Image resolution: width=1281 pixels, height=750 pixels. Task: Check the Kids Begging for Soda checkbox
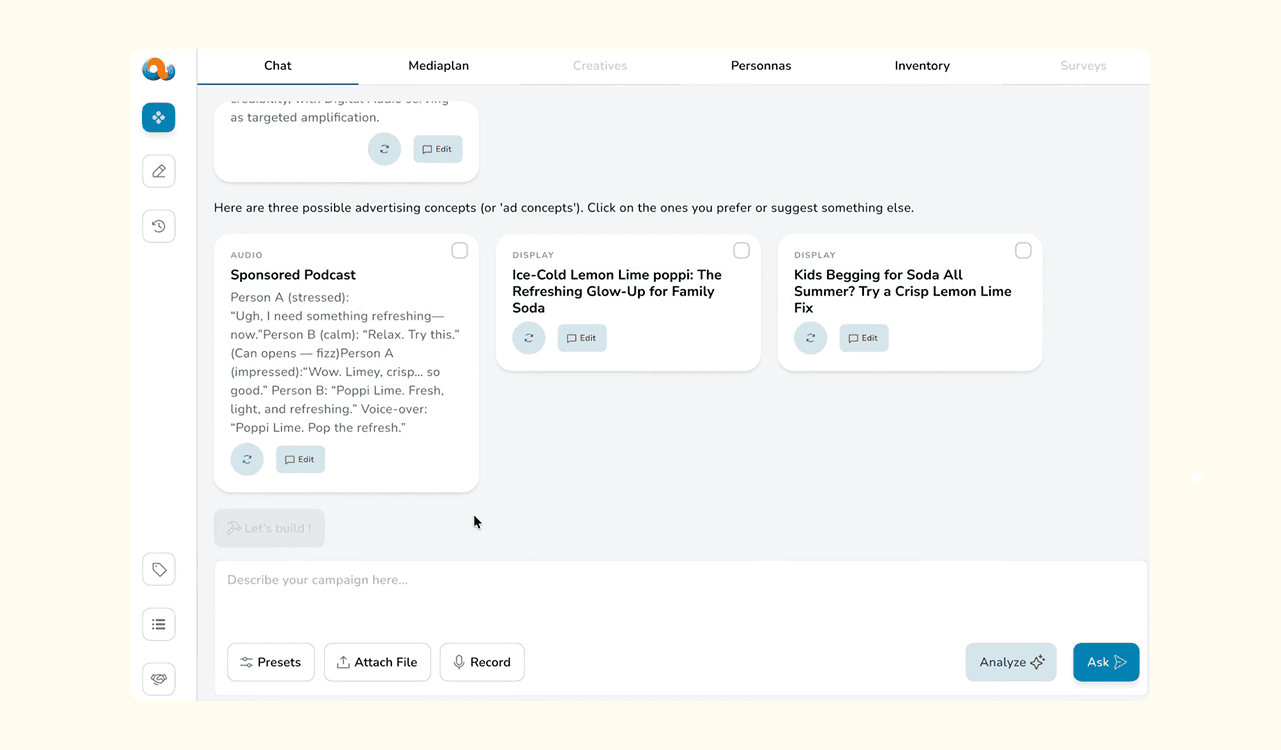[x=1024, y=251]
